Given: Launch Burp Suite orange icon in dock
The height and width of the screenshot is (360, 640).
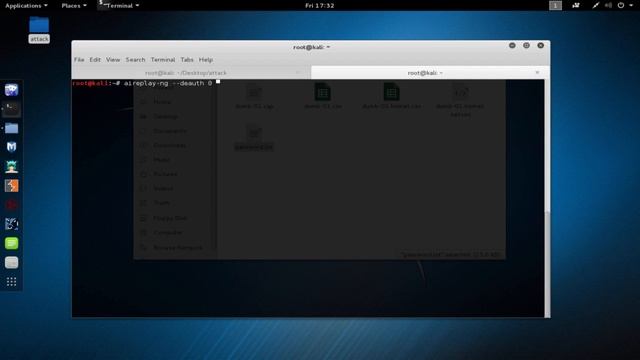Looking at the screenshot, I should point(11,186).
